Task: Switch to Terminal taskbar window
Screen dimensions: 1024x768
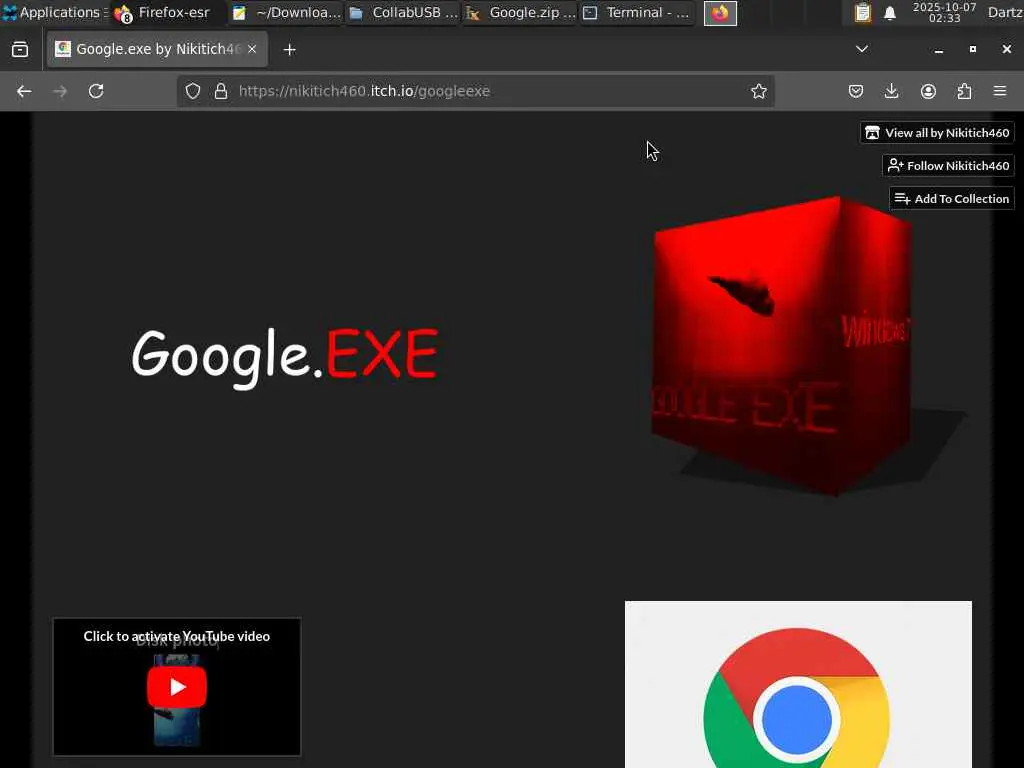Action: pyautogui.click(x=636, y=13)
